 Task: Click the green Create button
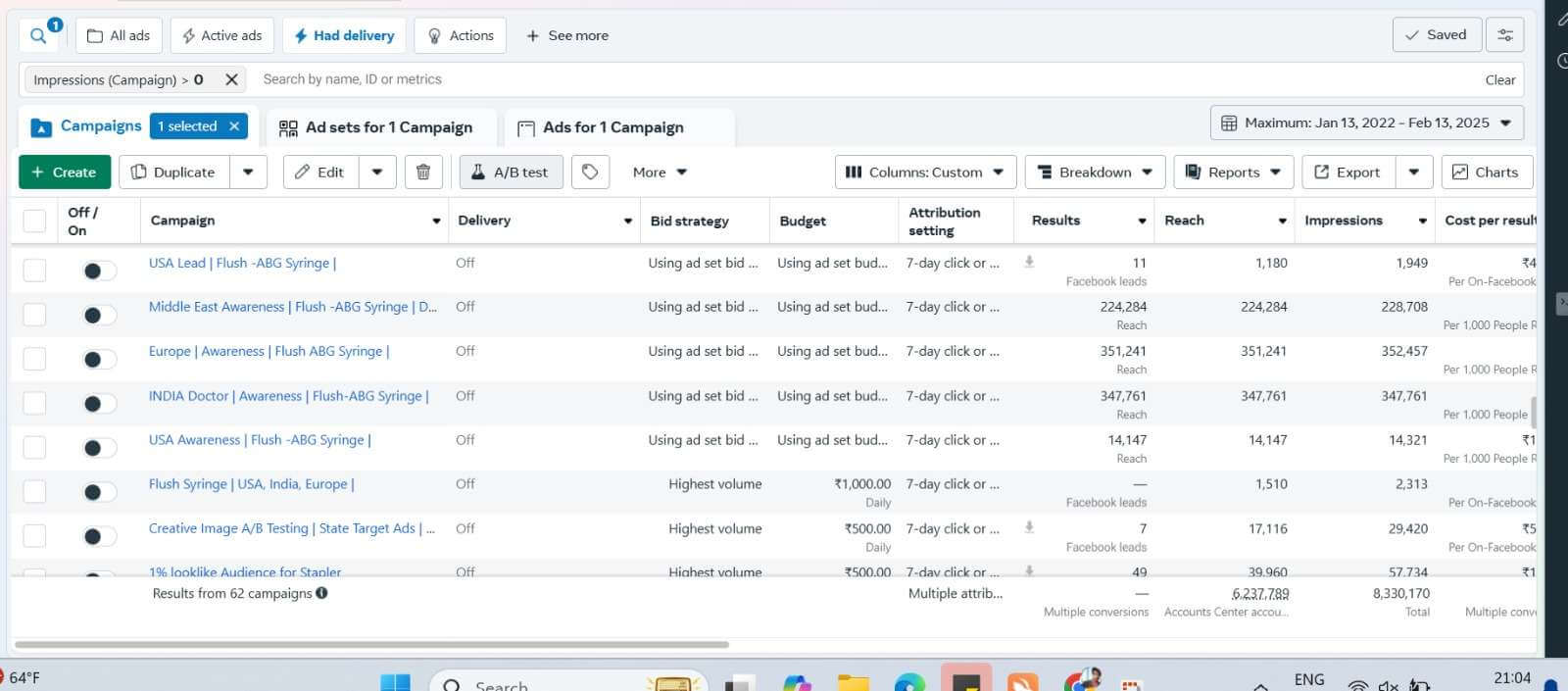click(x=64, y=173)
